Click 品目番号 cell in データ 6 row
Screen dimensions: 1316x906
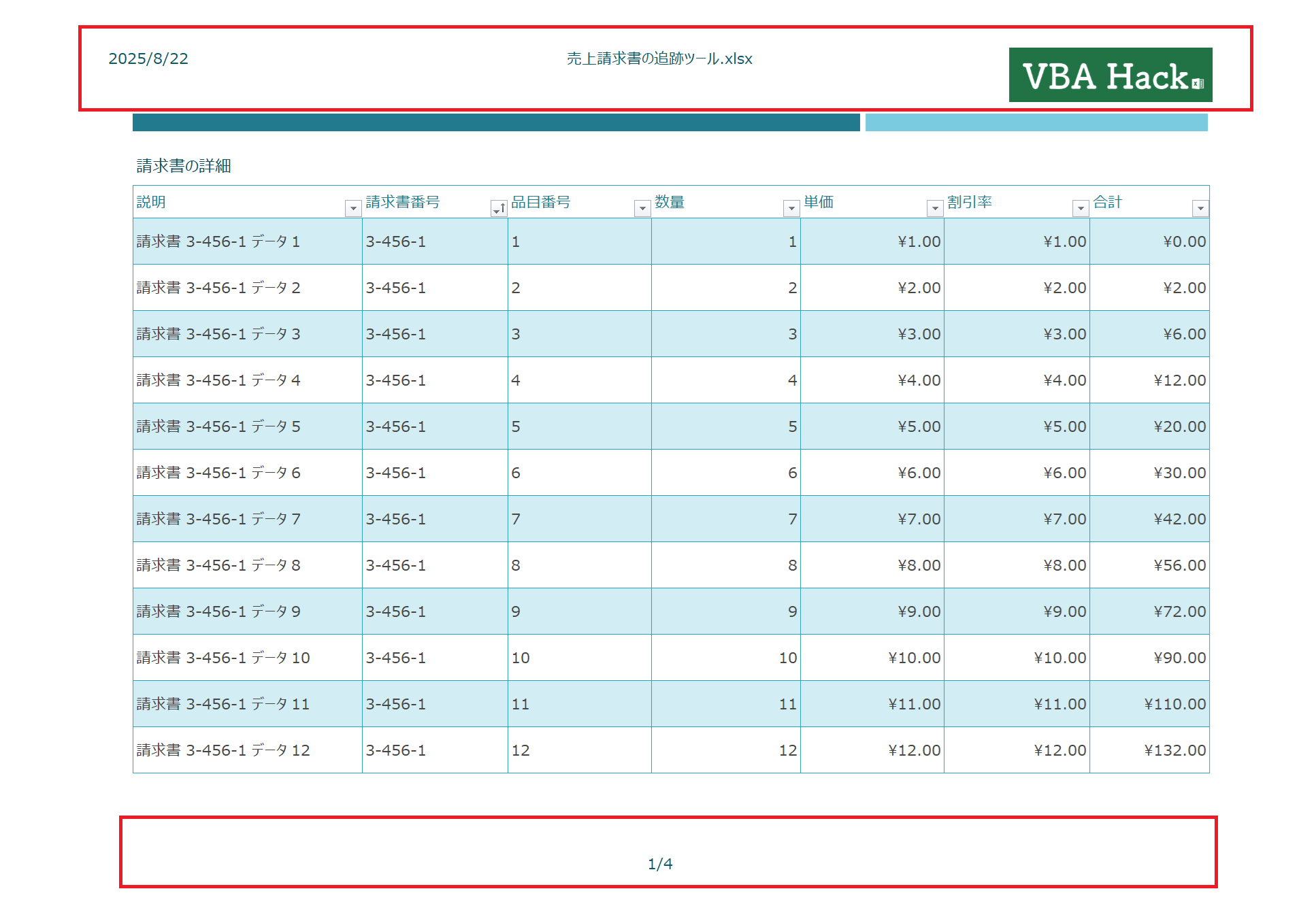click(580, 473)
